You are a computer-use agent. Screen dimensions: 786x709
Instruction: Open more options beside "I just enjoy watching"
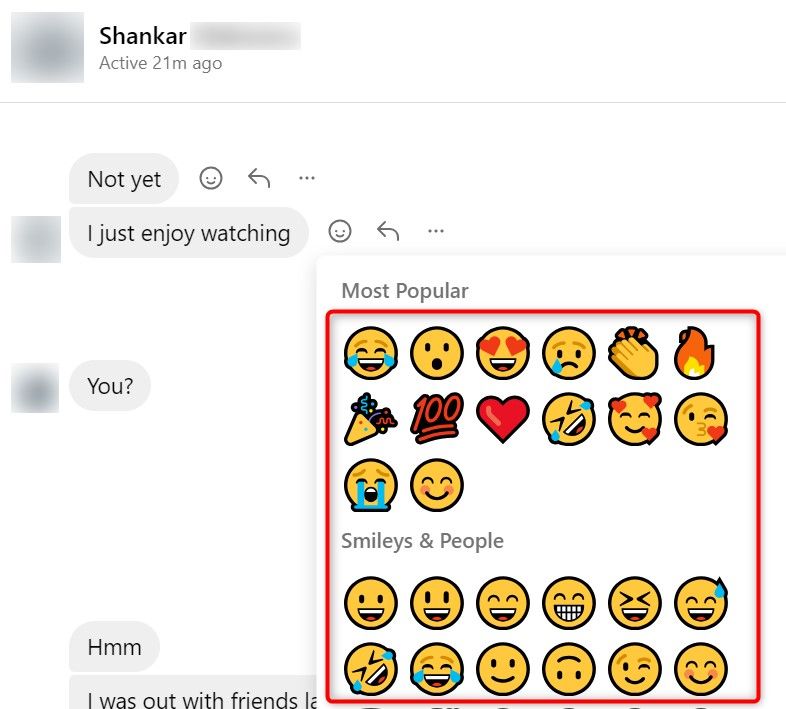click(436, 231)
